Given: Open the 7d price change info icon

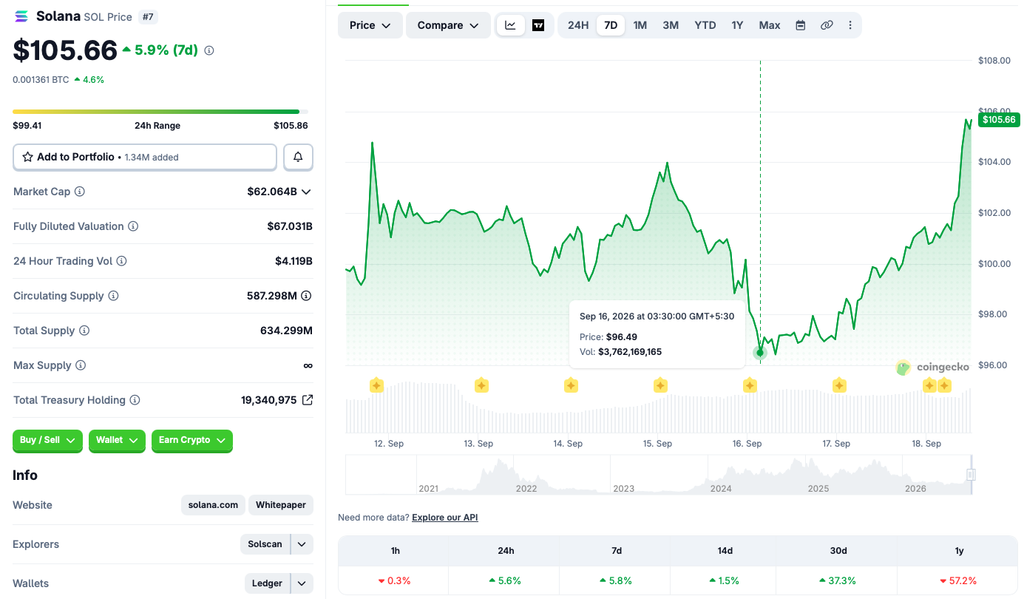Looking at the screenshot, I should coord(209,50).
